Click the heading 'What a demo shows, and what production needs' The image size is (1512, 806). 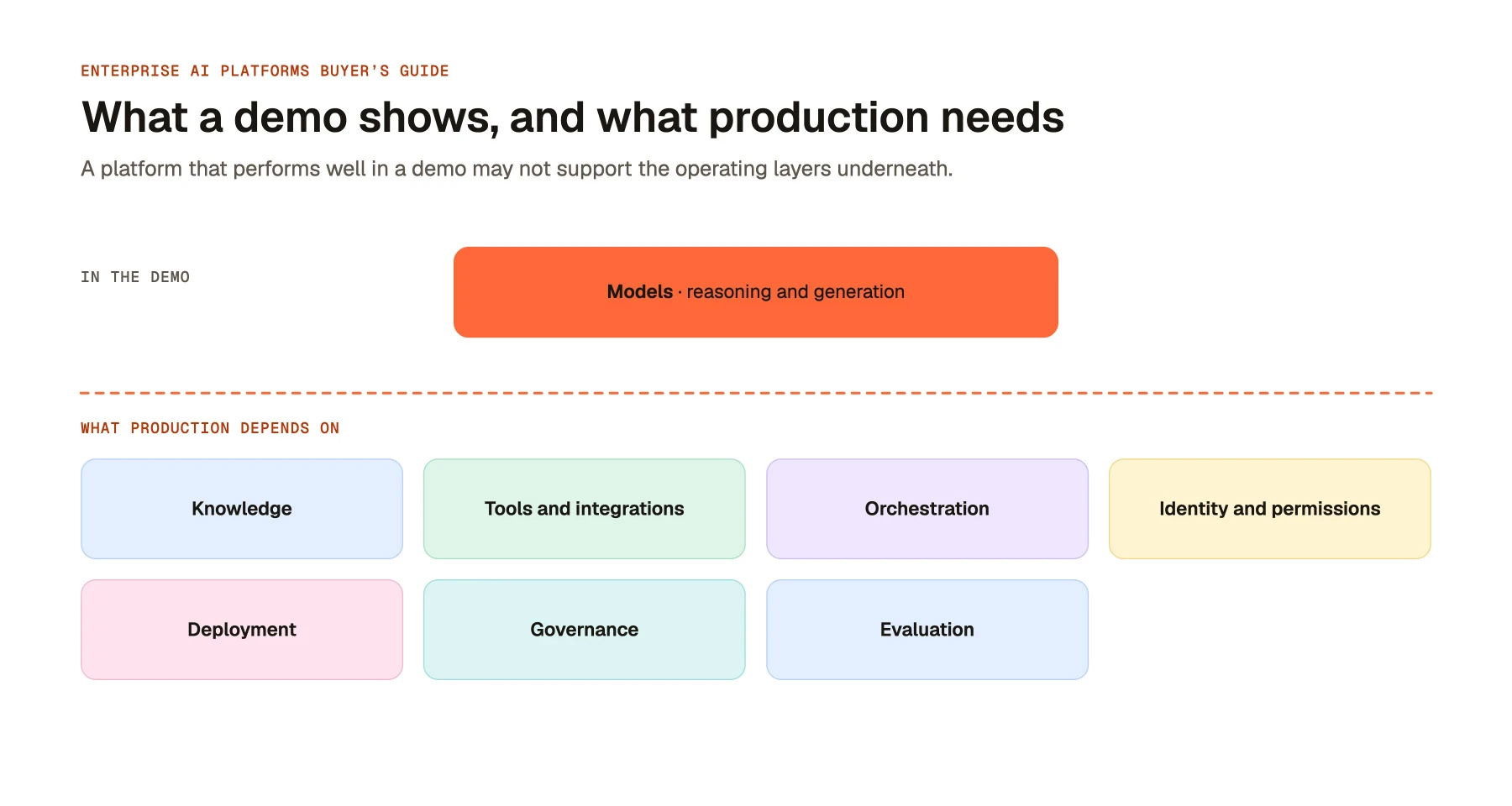[573, 118]
